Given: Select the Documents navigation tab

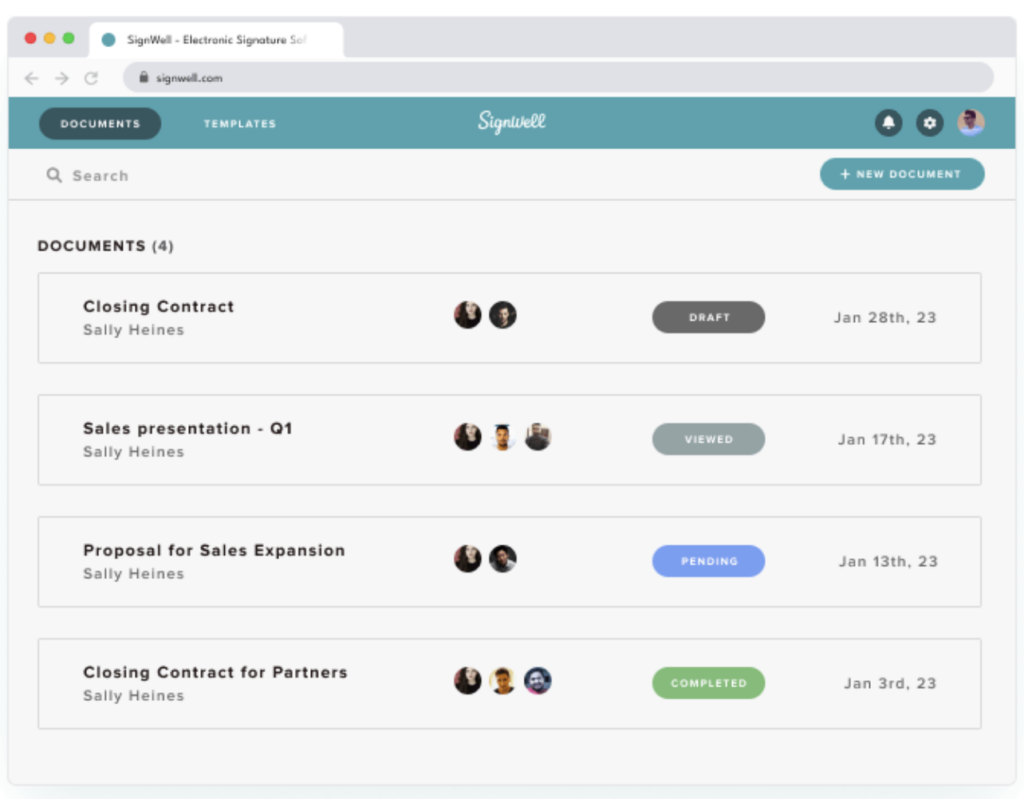Looking at the screenshot, I should (99, 123).
